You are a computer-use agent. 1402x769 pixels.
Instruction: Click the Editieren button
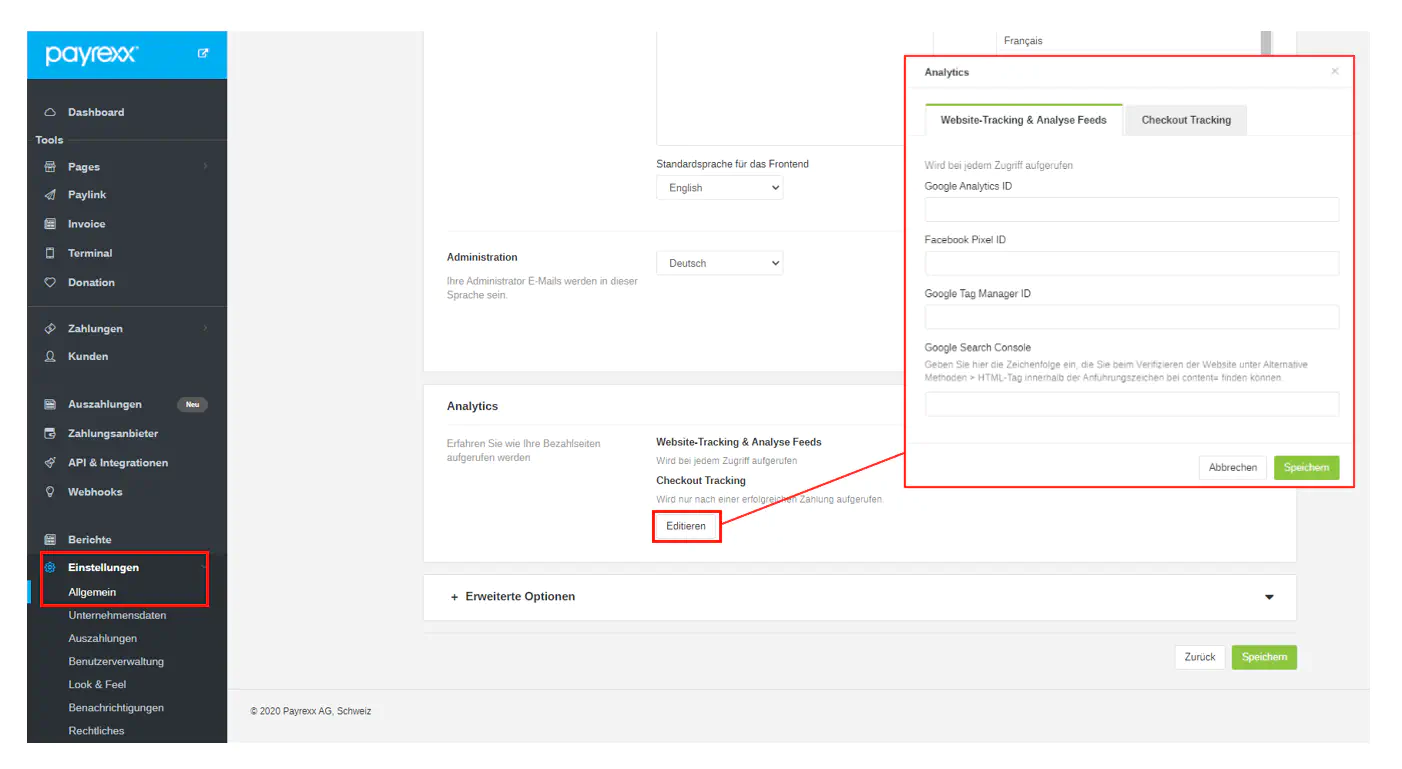[x=686, y=526]
